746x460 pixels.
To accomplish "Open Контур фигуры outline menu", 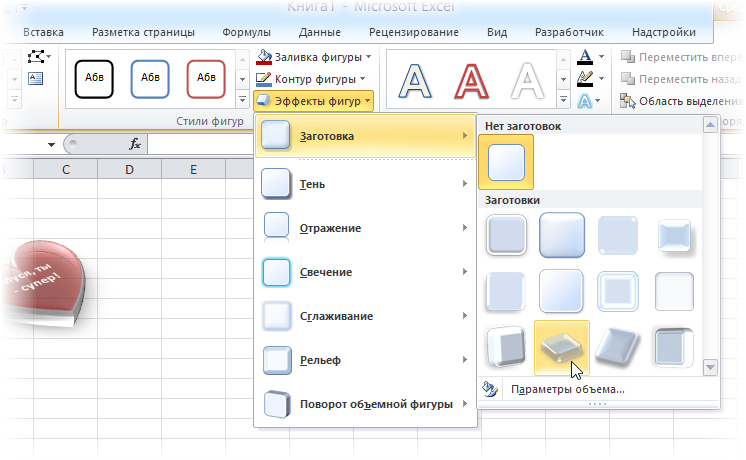I will pyautogui.click(x=311, y=79).
